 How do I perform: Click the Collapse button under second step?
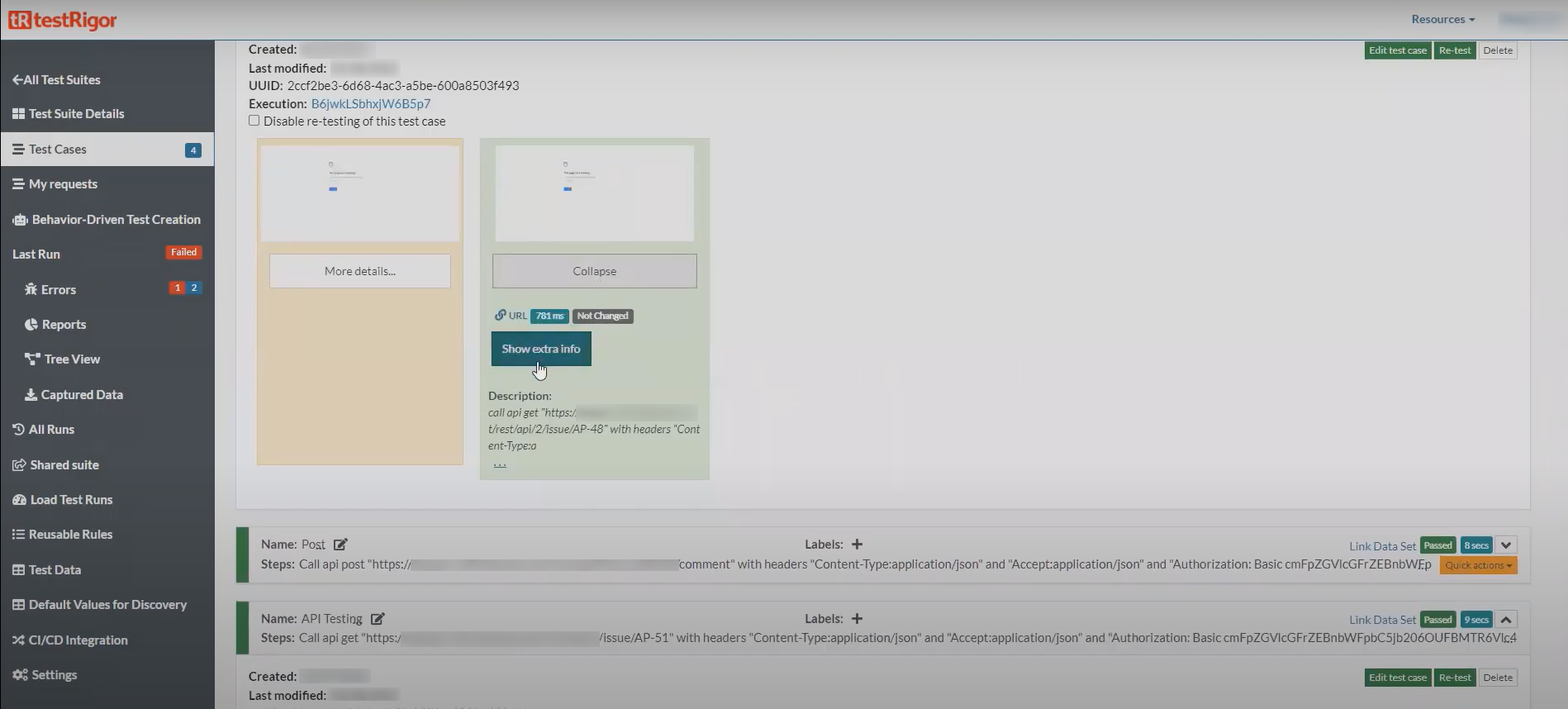pyautogui.click(x=594, y=271)
